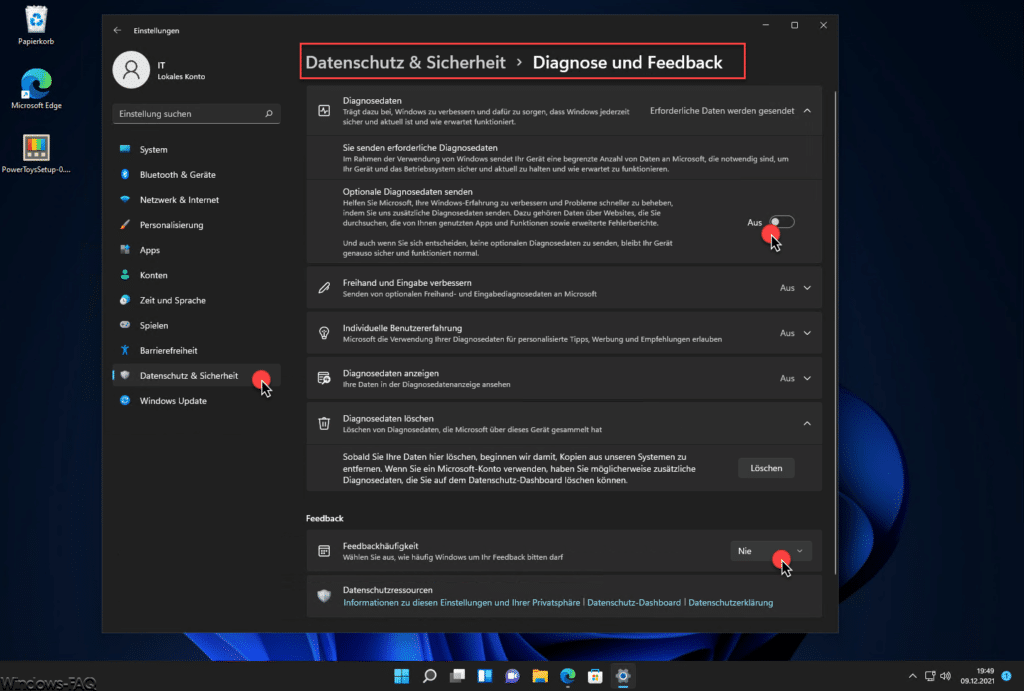This screenshot has width=1024, height=691.
Task: Open the notification badge in system tray
Action: (1006, 675)
